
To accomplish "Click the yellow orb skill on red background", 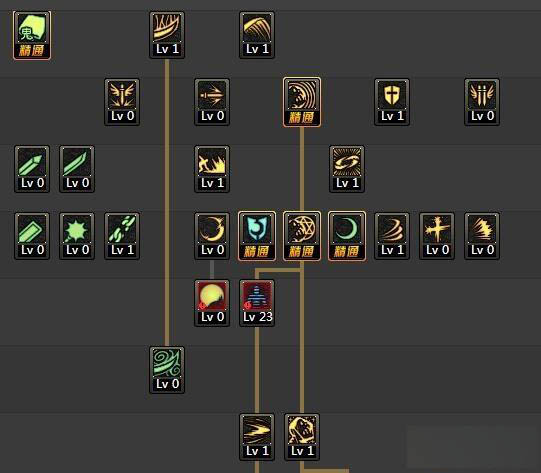I will (x=212, y=303).
